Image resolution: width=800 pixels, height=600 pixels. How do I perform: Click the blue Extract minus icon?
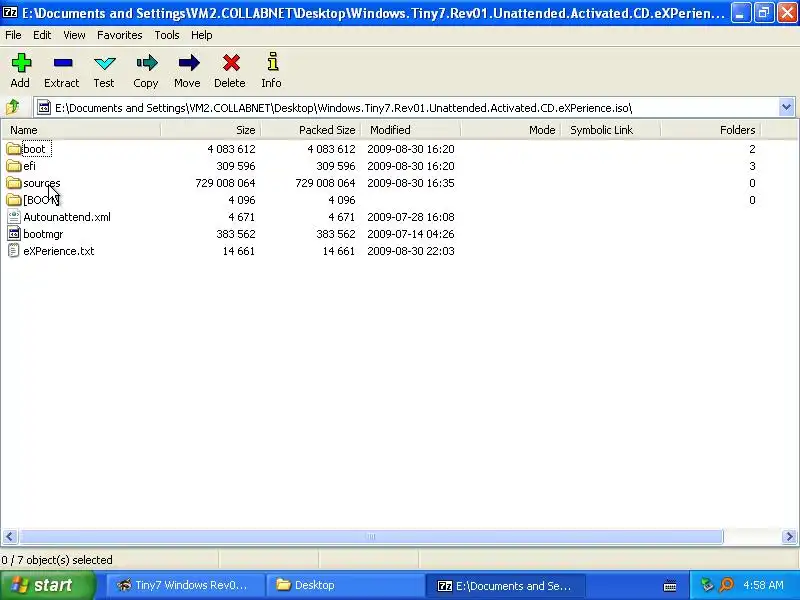pos(63,63)
